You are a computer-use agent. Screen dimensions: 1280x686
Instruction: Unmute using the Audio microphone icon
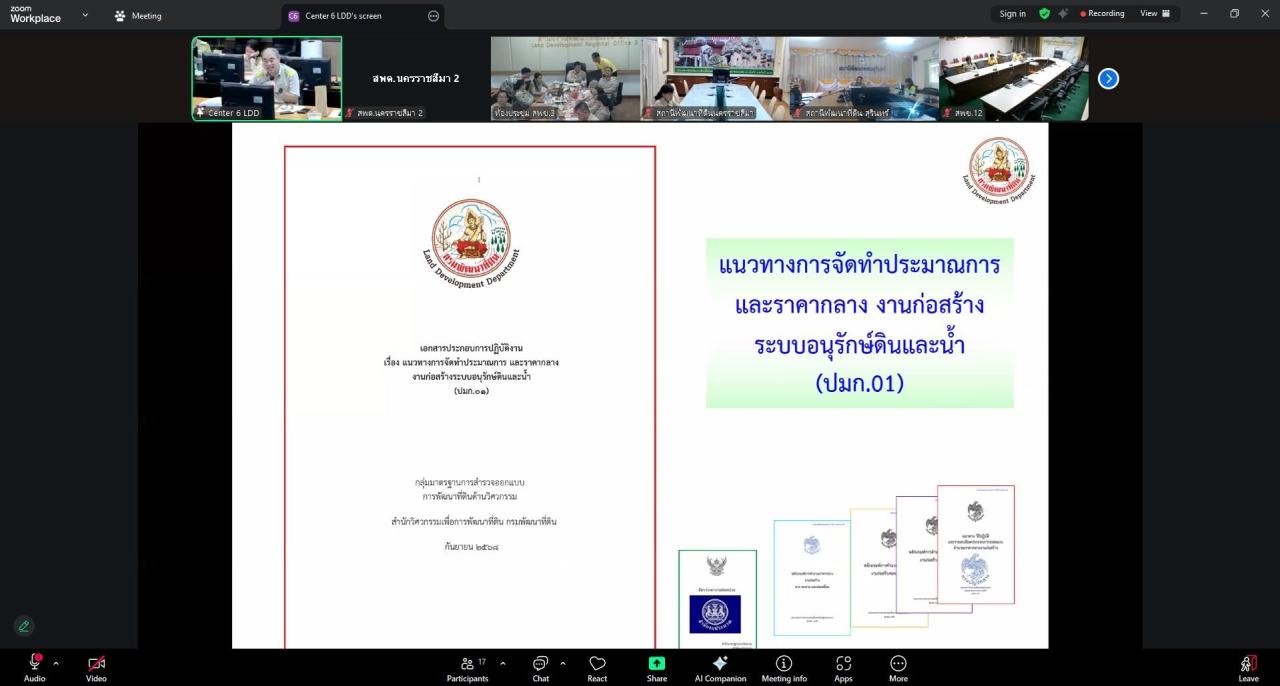coord(34,663)
